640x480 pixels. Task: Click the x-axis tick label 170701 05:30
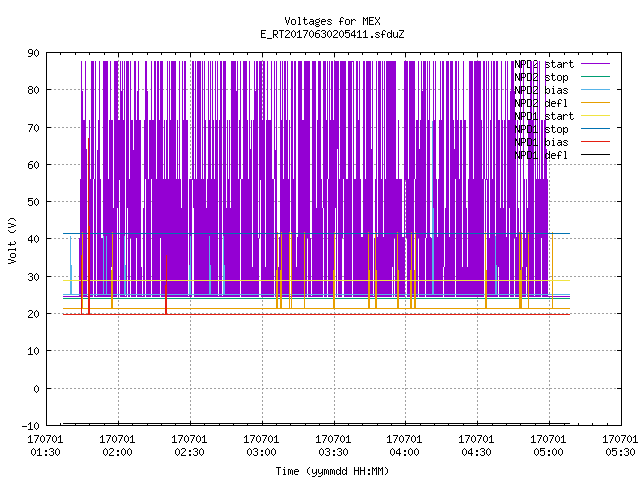click(620, 446)
